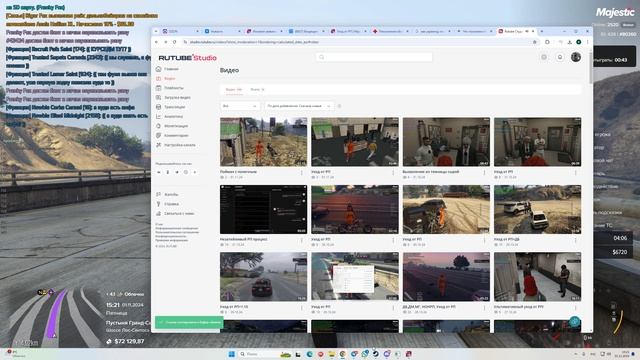Open options menu of motorcycle-track video card
Screen dimensions: 640x360
pyautogui.click(x=393, y=240)
